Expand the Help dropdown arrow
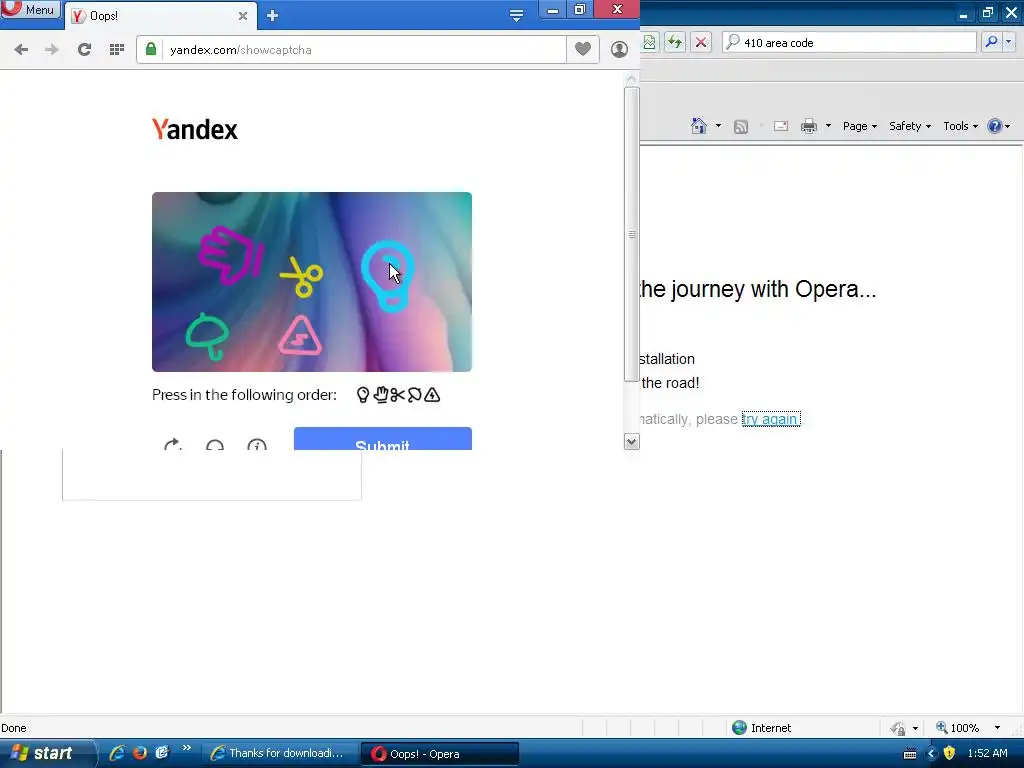1024x768 pixels. 1008,126
